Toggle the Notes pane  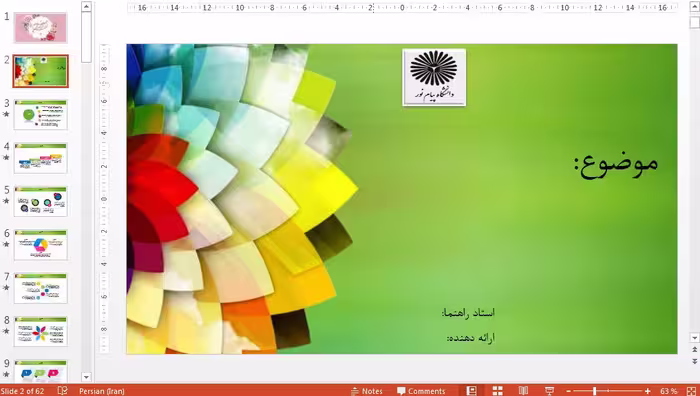click(367, 391)
